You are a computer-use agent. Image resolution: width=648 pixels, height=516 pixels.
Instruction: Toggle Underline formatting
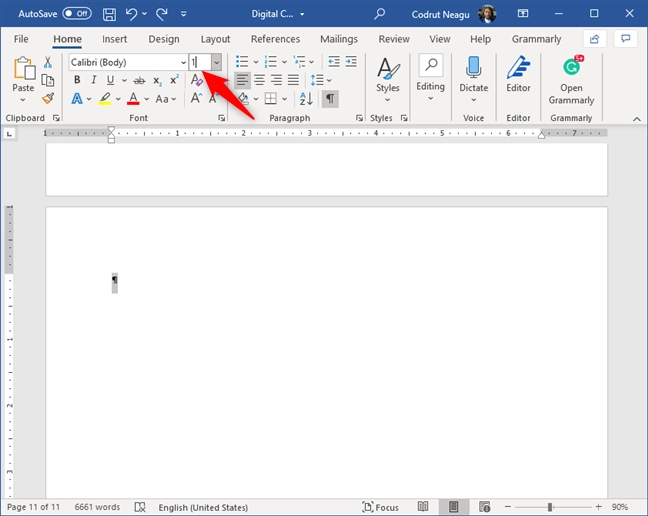110,80
